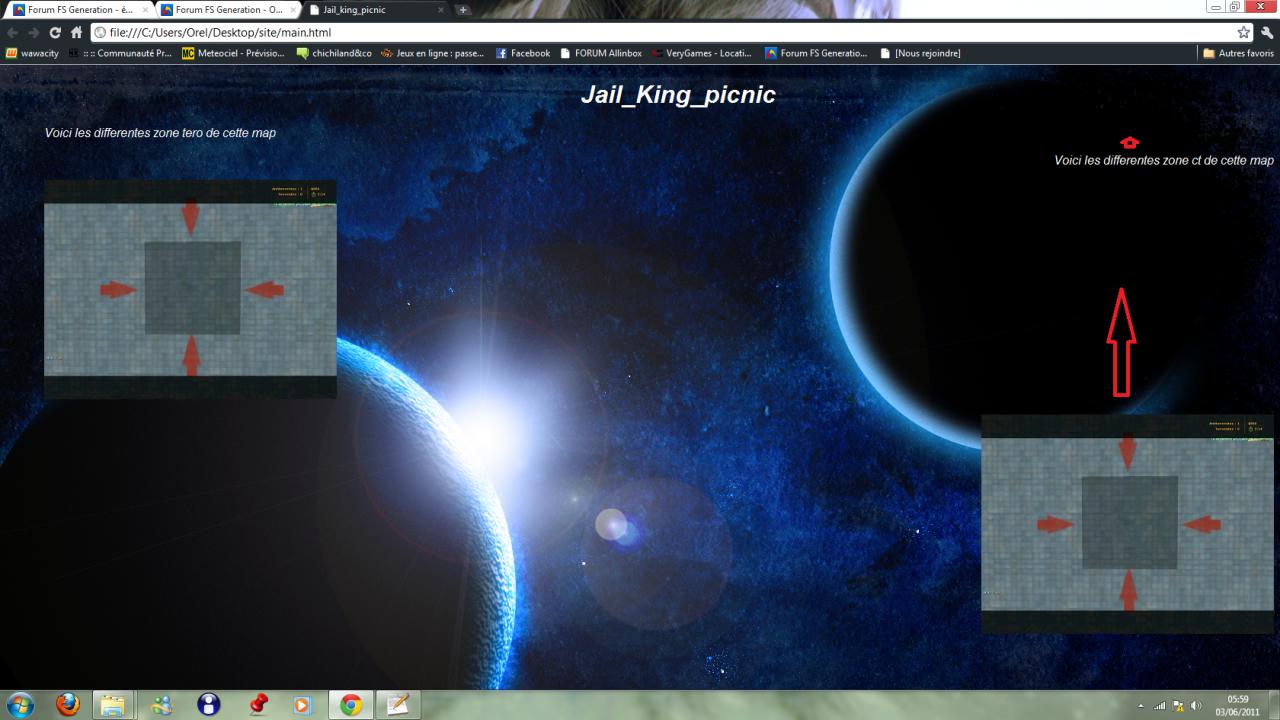Open the Meteociel bookmark

click(x=233, y=53)
